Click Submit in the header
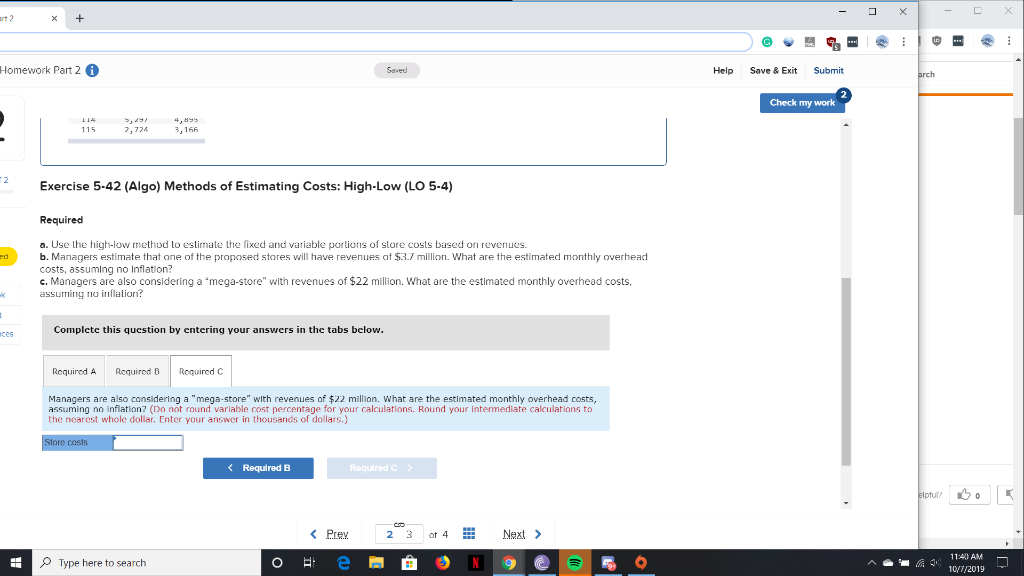This screenshot has width=1024, height=576. (x=828, y=71)
